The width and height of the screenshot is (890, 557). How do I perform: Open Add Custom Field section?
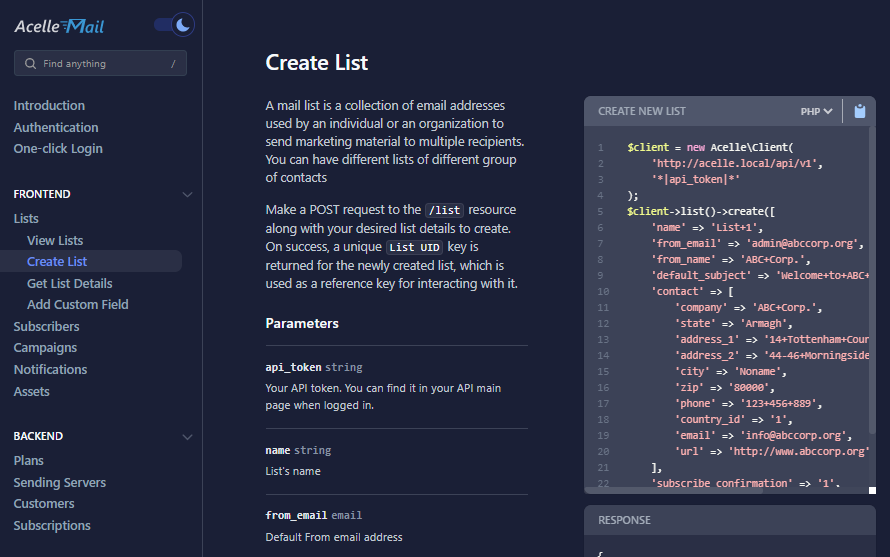(78, 305)
